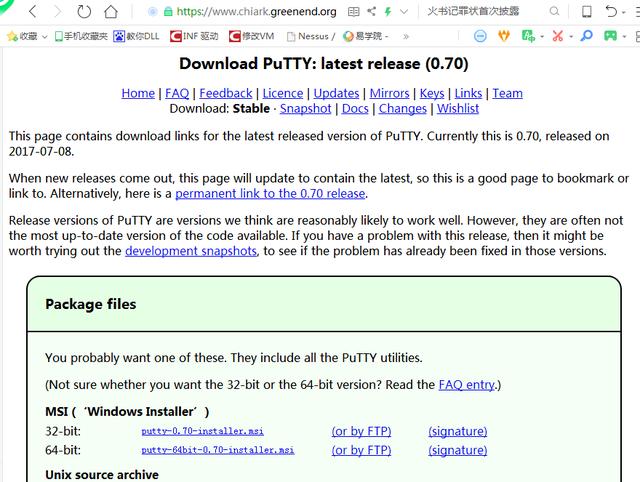Screen dimensions: 640x482
Task: Click the search box with Chinese text
Action: [473, 11]
